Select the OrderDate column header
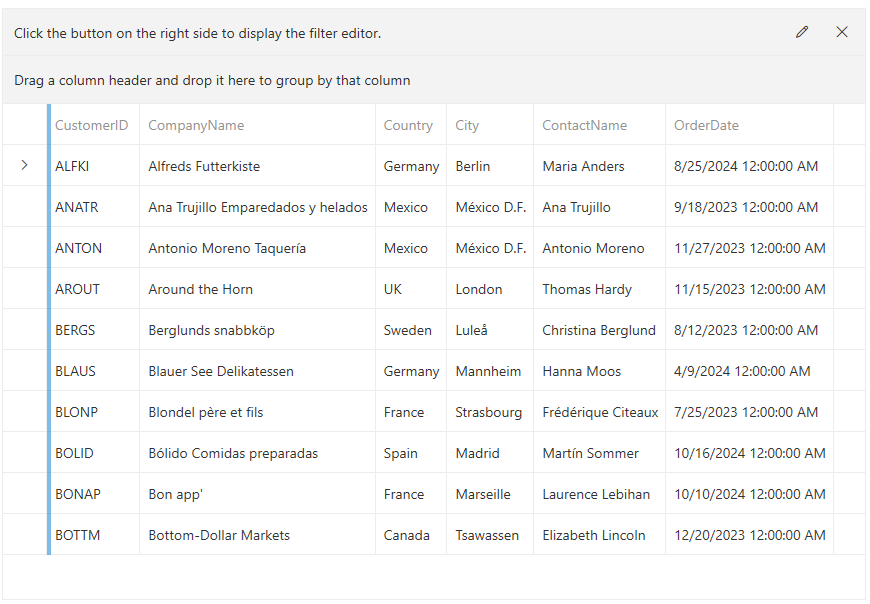This screenshot has width=870, height=604. (x=706, y=125)
